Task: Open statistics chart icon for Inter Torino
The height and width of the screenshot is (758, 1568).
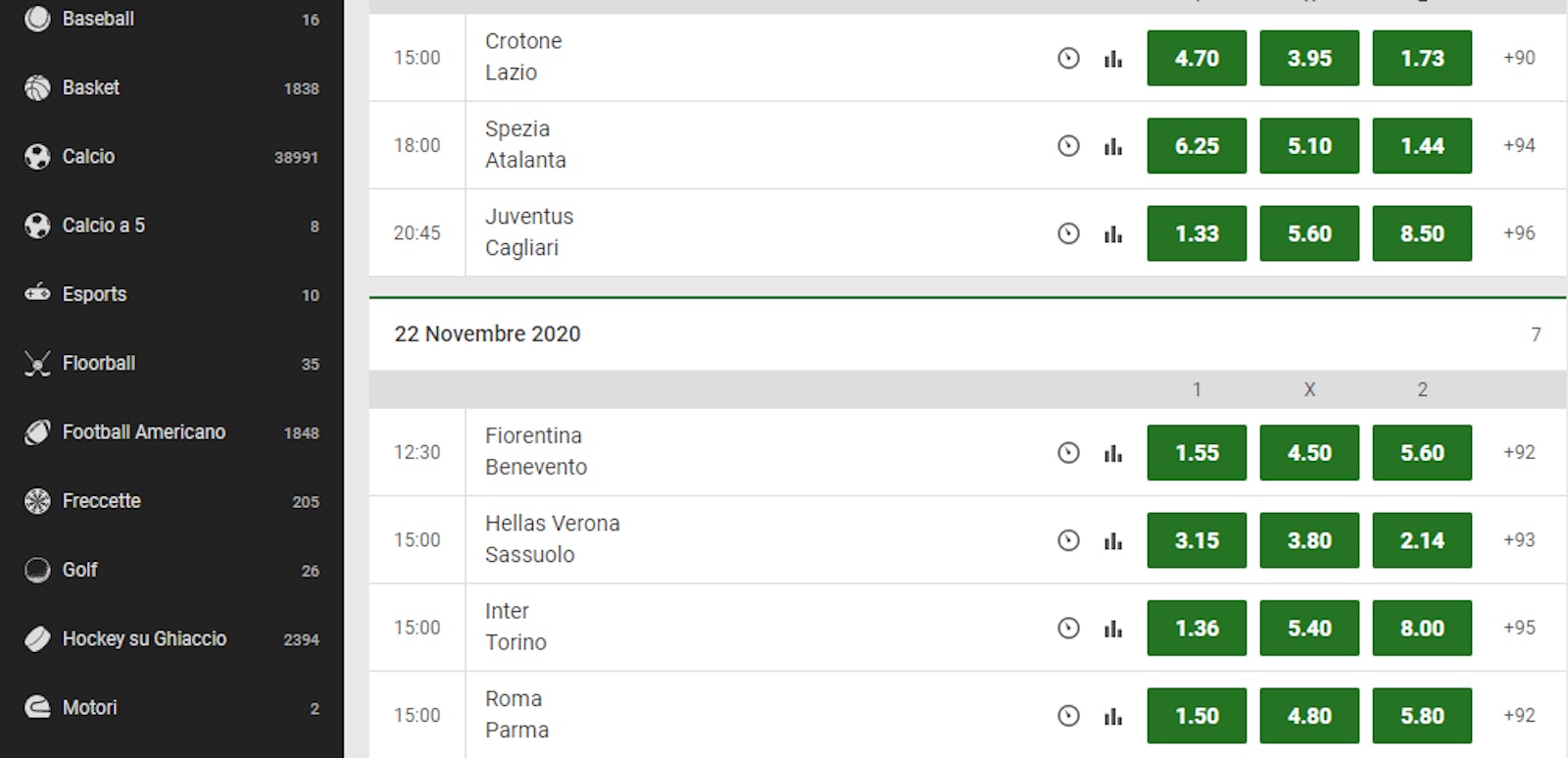Action: (1112, 629)
